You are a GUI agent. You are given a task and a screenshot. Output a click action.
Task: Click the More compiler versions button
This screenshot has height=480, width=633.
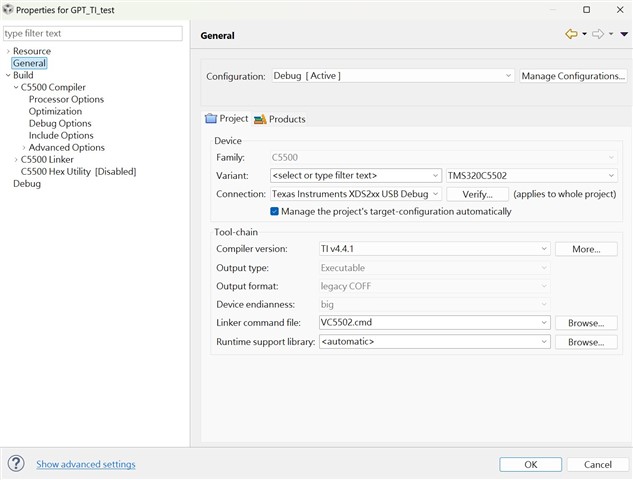(586, 249)
